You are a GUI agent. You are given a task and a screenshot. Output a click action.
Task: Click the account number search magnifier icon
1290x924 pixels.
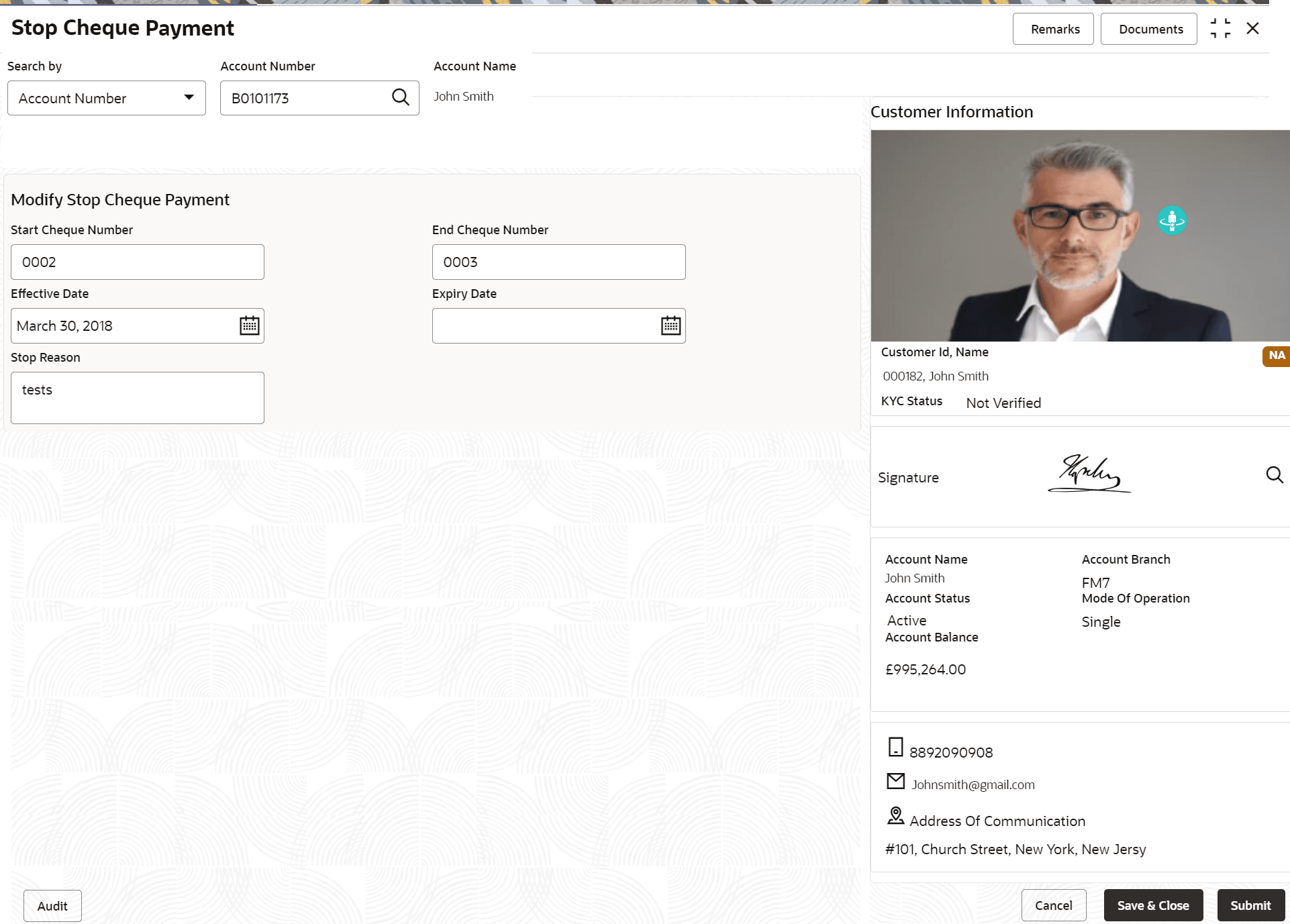pyautogui.click(x=401, y=97)
